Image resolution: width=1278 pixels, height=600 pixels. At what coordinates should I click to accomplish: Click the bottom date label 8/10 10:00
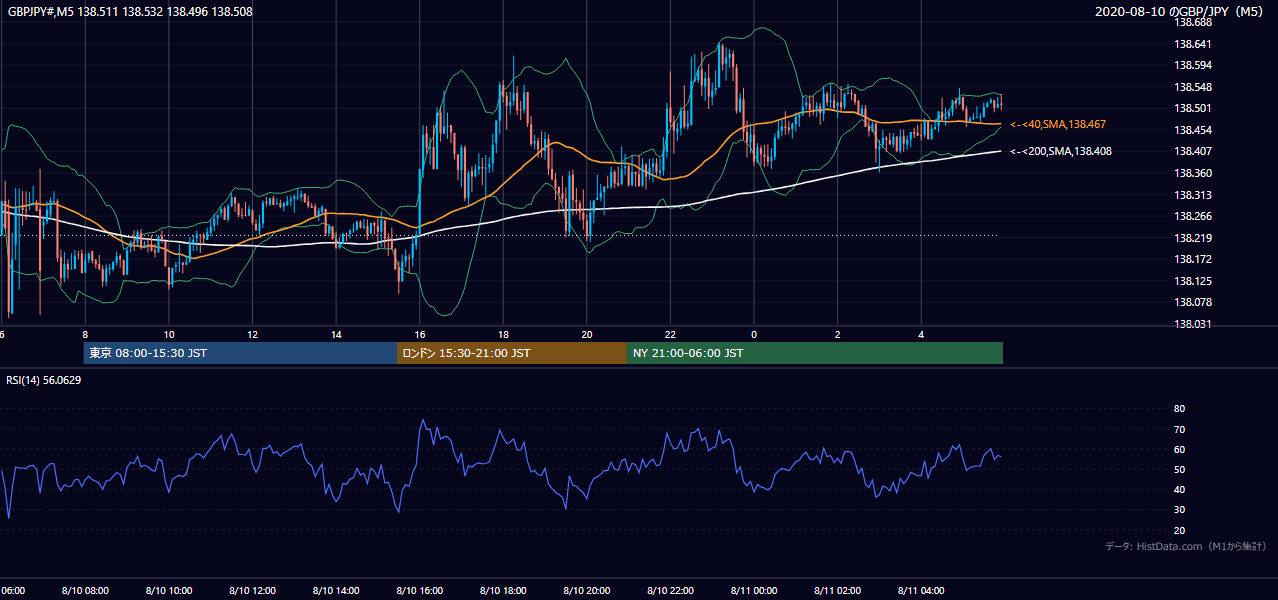click(x=169, y=591)
